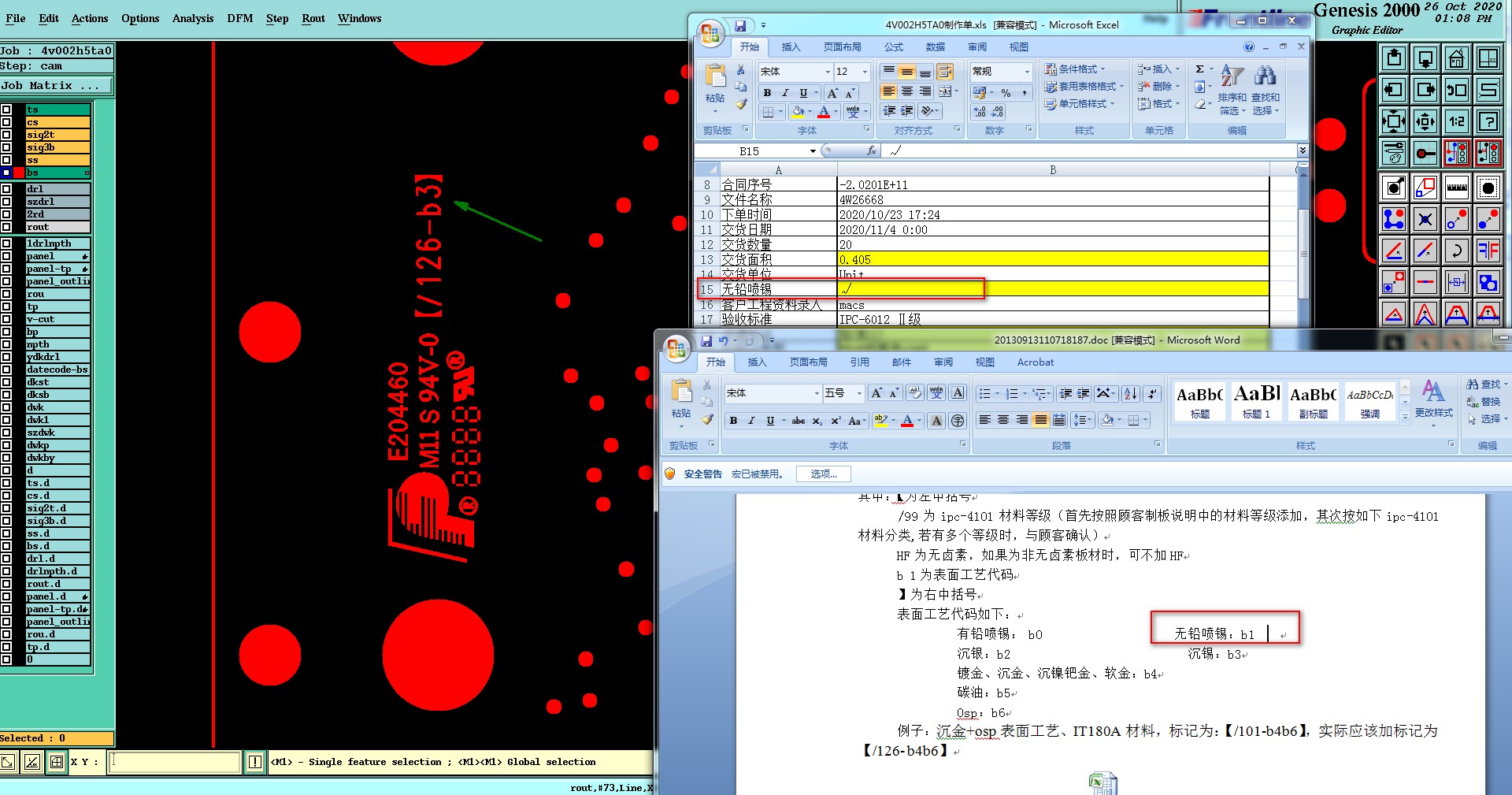This screenshot has width=1512, height=795.
Task: Click Bold in the Excel ribbon
Action: click(767, 93)
